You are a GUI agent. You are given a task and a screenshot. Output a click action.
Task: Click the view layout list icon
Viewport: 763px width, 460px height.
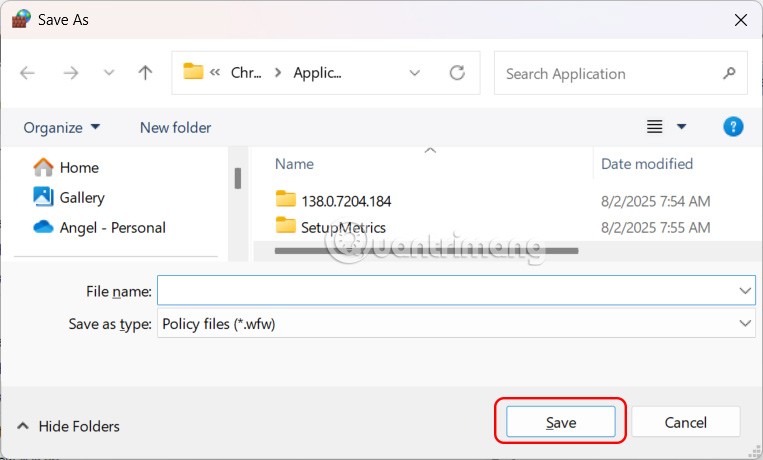655,127
